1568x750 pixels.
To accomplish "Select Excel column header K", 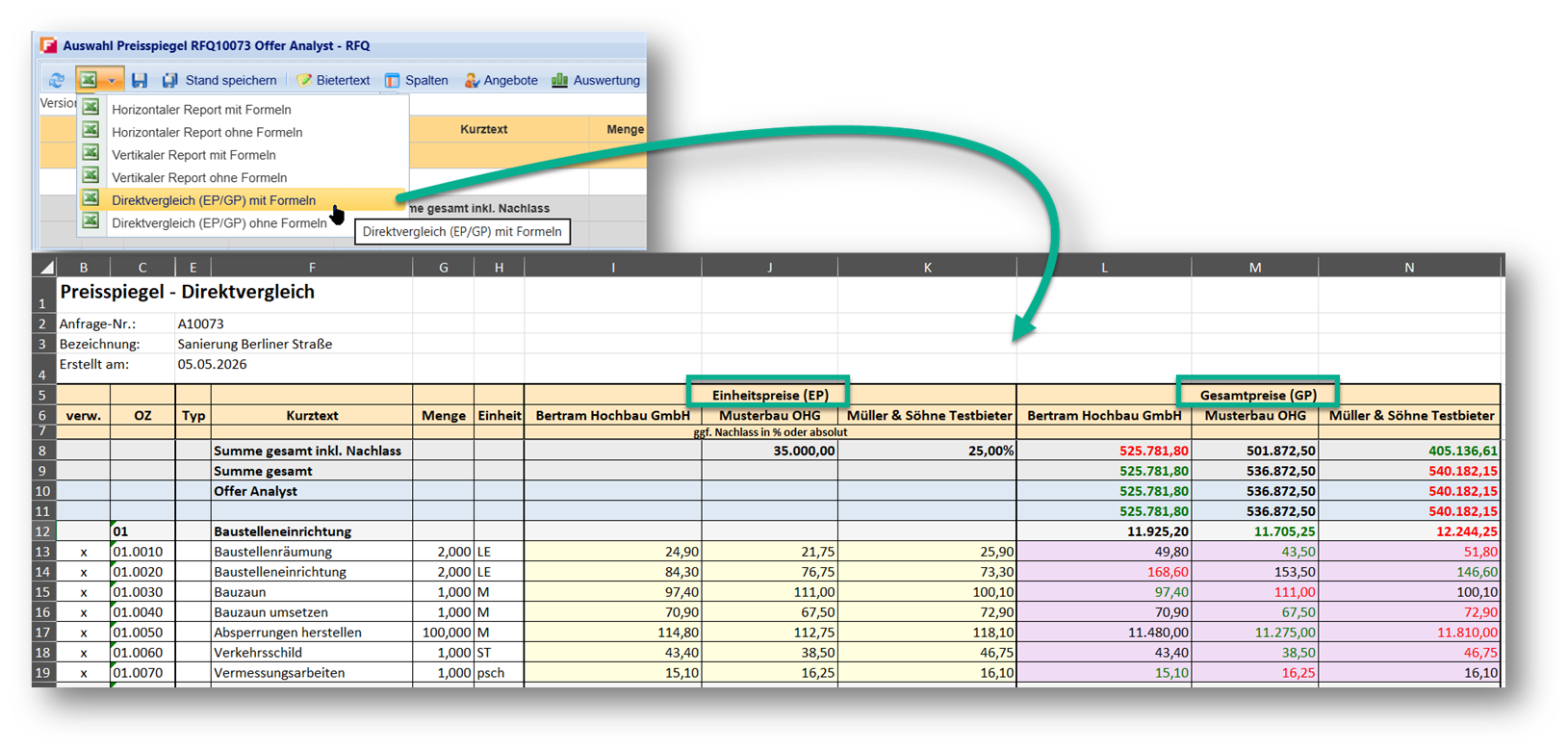I will [x=927, y=267].
